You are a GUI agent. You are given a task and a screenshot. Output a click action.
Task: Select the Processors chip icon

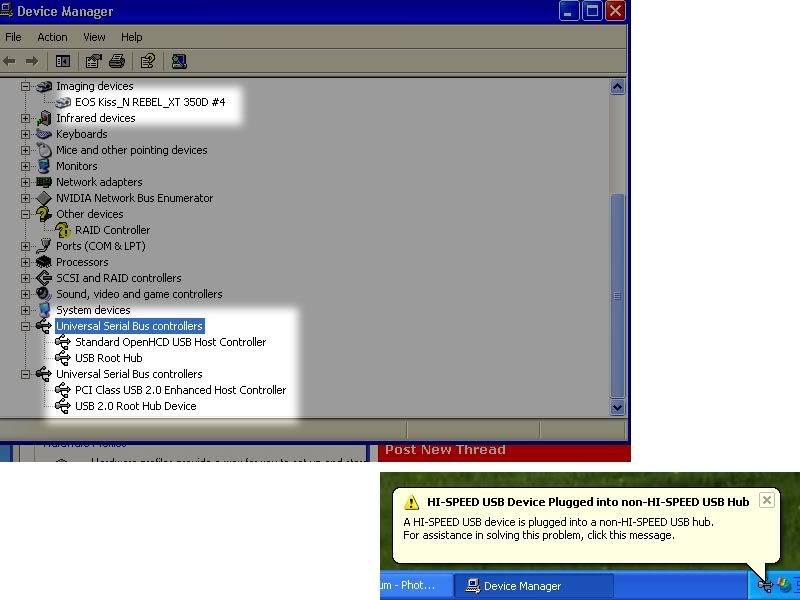coord(44,262)
